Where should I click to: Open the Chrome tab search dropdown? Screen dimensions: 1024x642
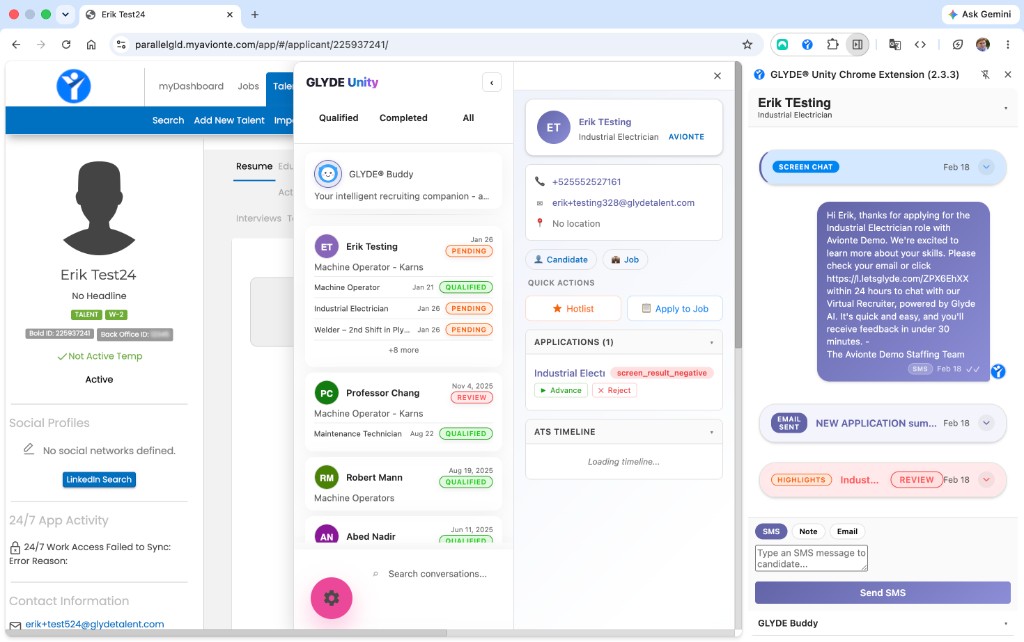tap(65, 14)
